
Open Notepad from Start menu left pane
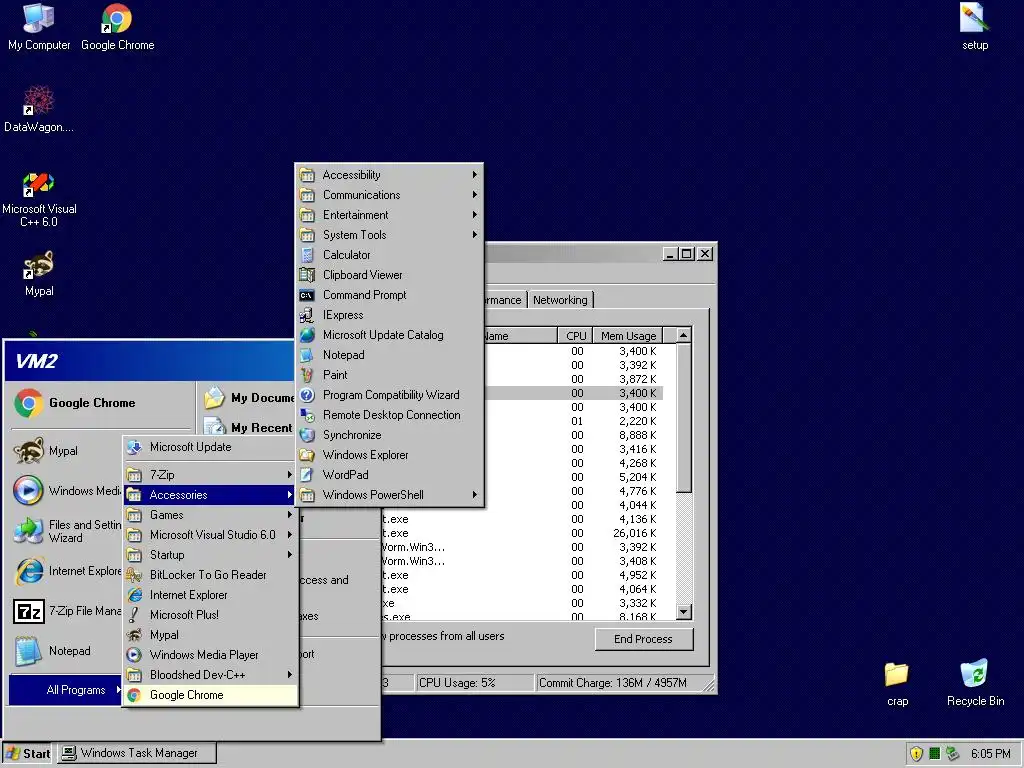65,651
